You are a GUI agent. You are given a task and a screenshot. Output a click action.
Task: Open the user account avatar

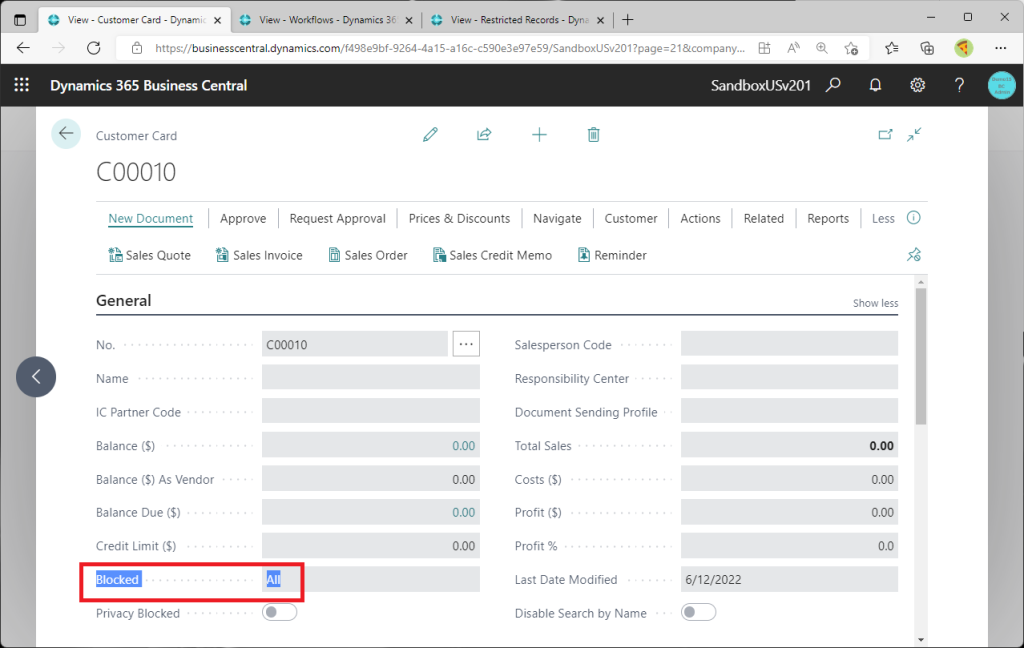pos(1001,86)
